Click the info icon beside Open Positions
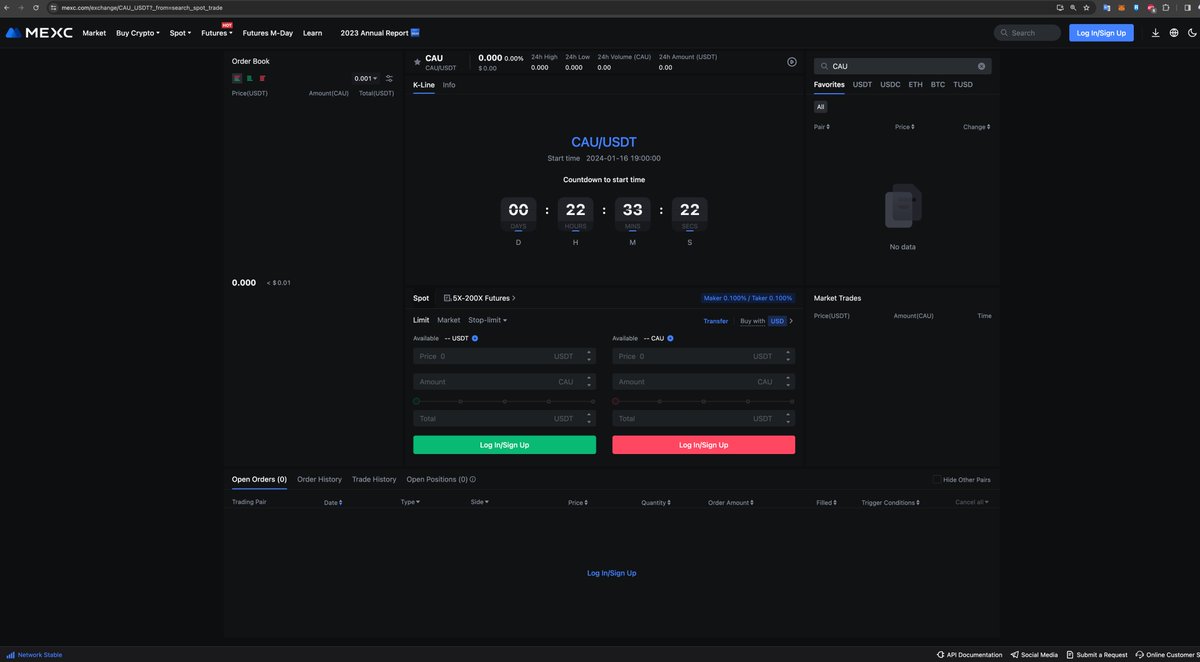The image size is (1200, 662). (473, 479)
